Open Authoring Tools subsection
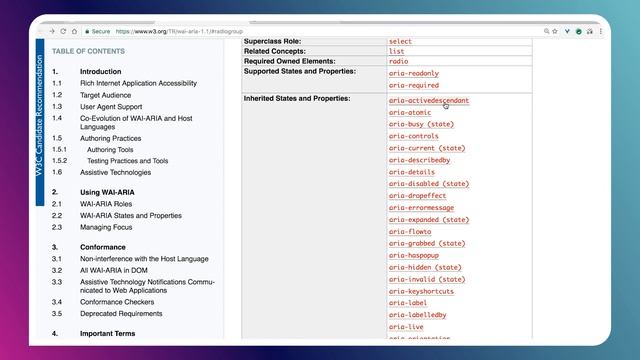The height and width of the screenshot is (360, 640). (x=110, y=150)
